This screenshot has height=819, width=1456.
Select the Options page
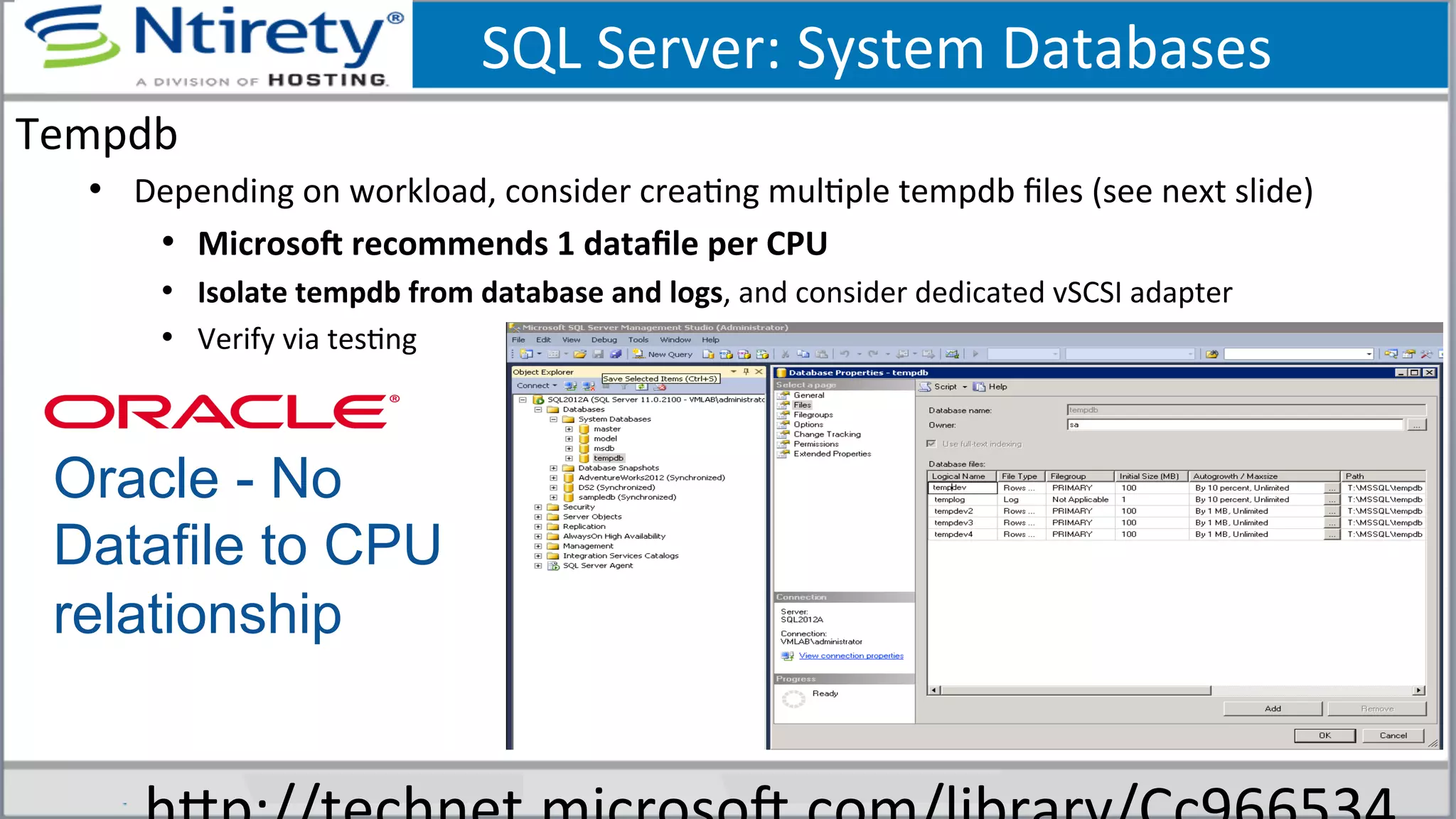click(808, 424)
